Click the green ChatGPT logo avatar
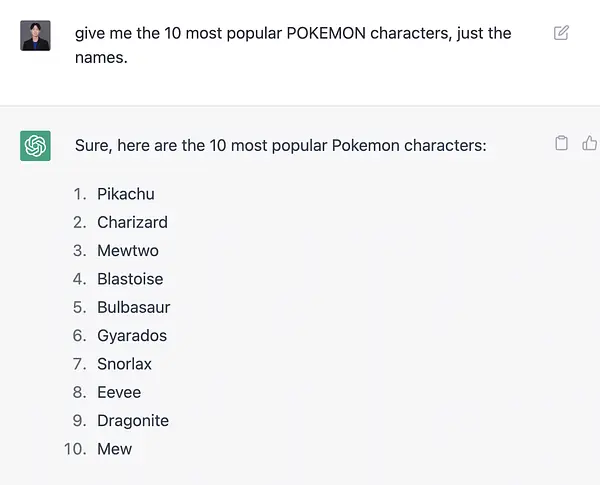This screenshot has width=600, height=485. tap(35, 146)
